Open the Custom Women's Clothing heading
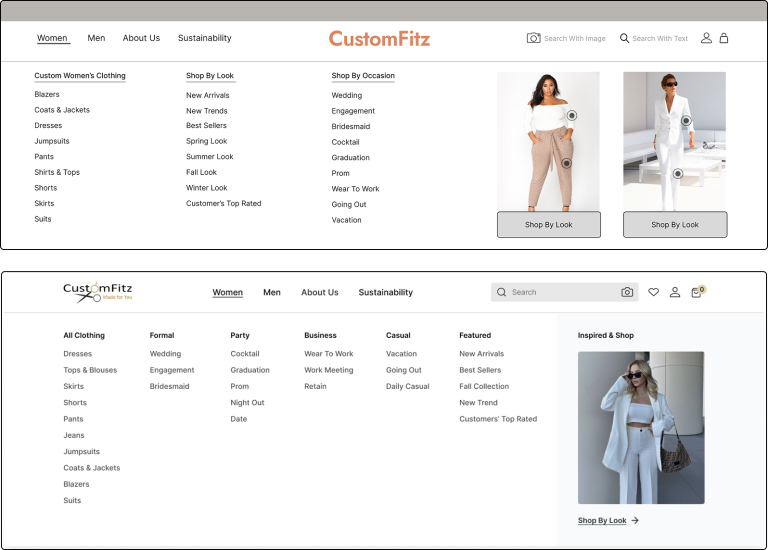Image resolution: width=768 pixels, height=550 pixels. 80,75
